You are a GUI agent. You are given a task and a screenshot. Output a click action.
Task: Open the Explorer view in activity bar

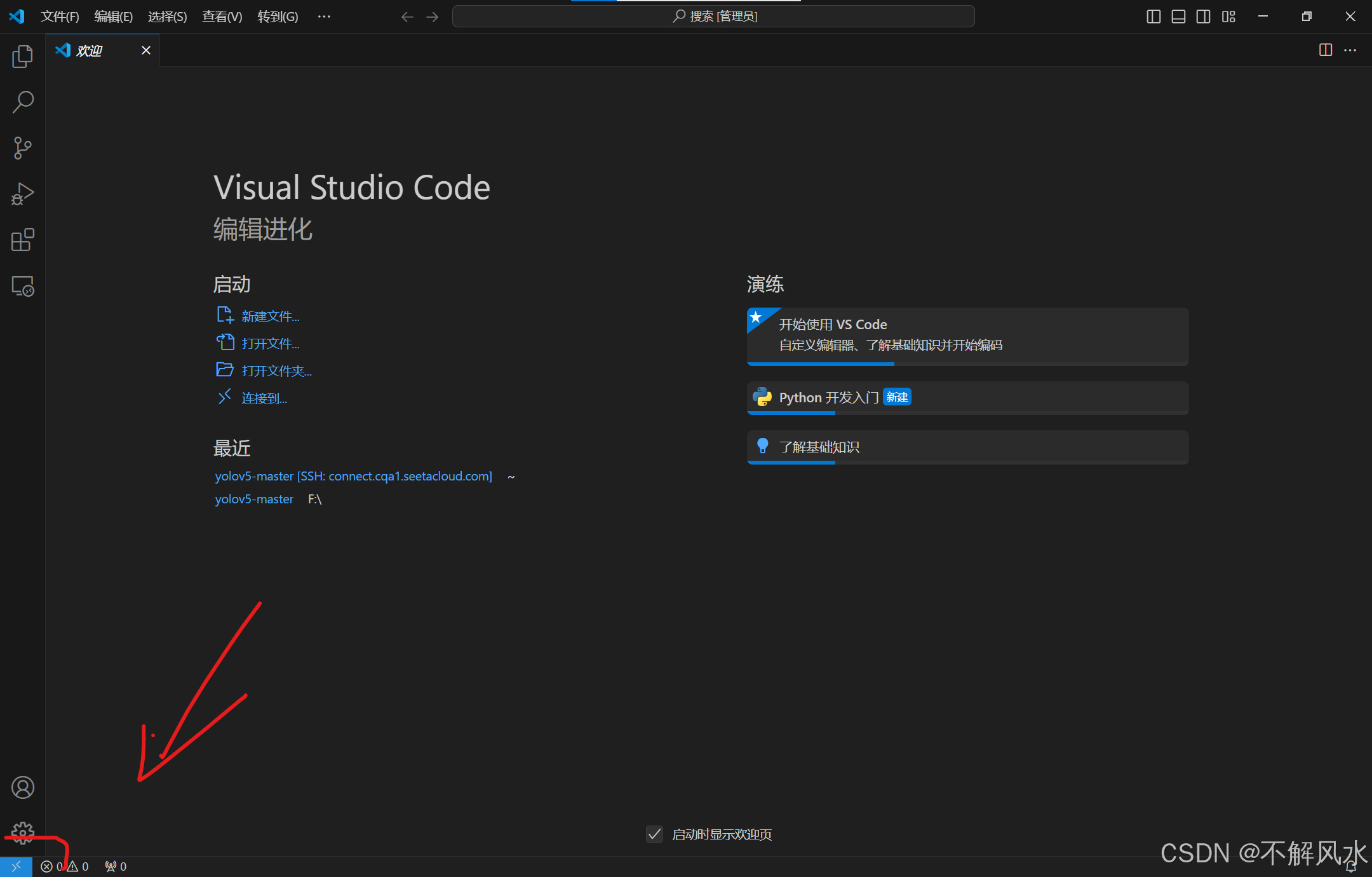22,57
